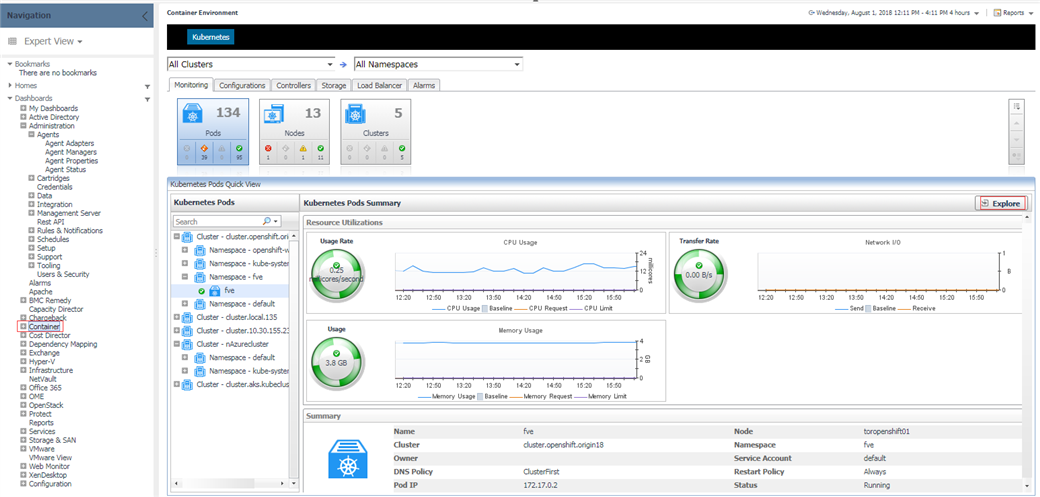The height and width of the screenshot is (497, 1040).
Task: Open the All Namespaces dropdown
Action: tap(438, 64)
